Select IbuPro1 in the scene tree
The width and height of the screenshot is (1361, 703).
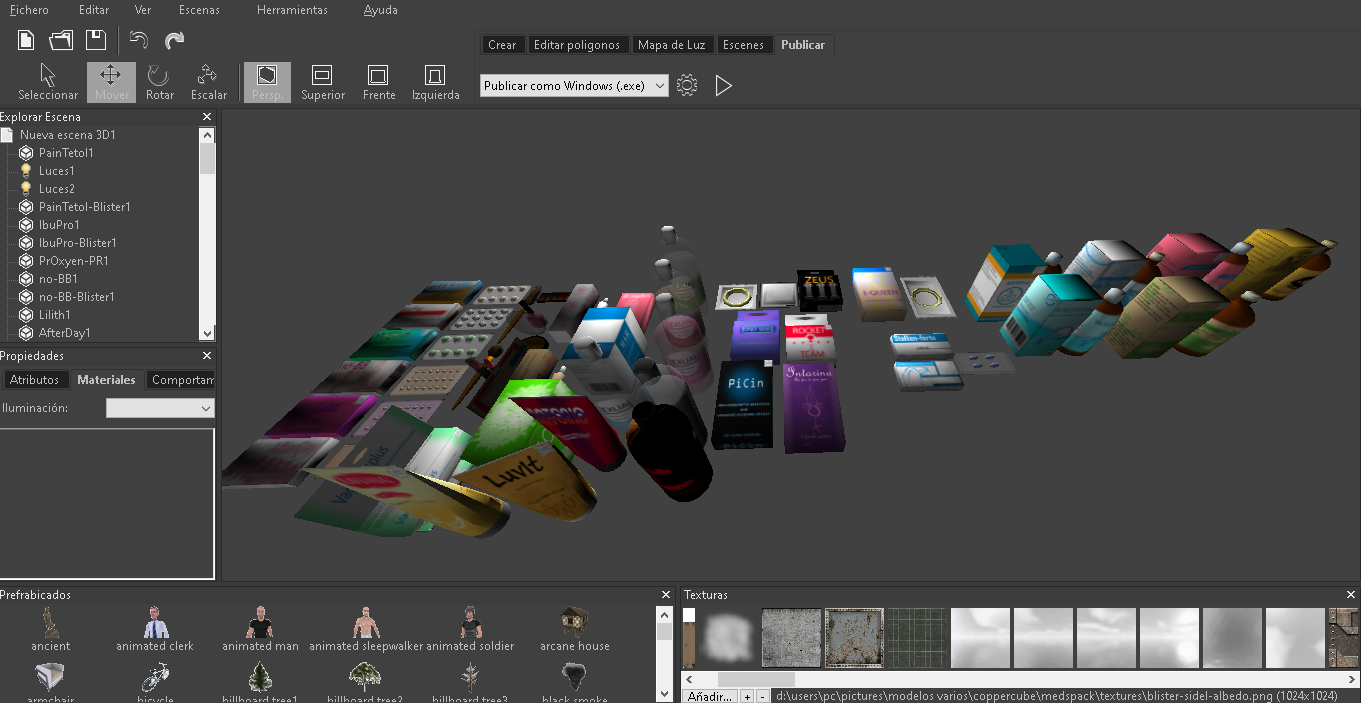pos(59,225)
